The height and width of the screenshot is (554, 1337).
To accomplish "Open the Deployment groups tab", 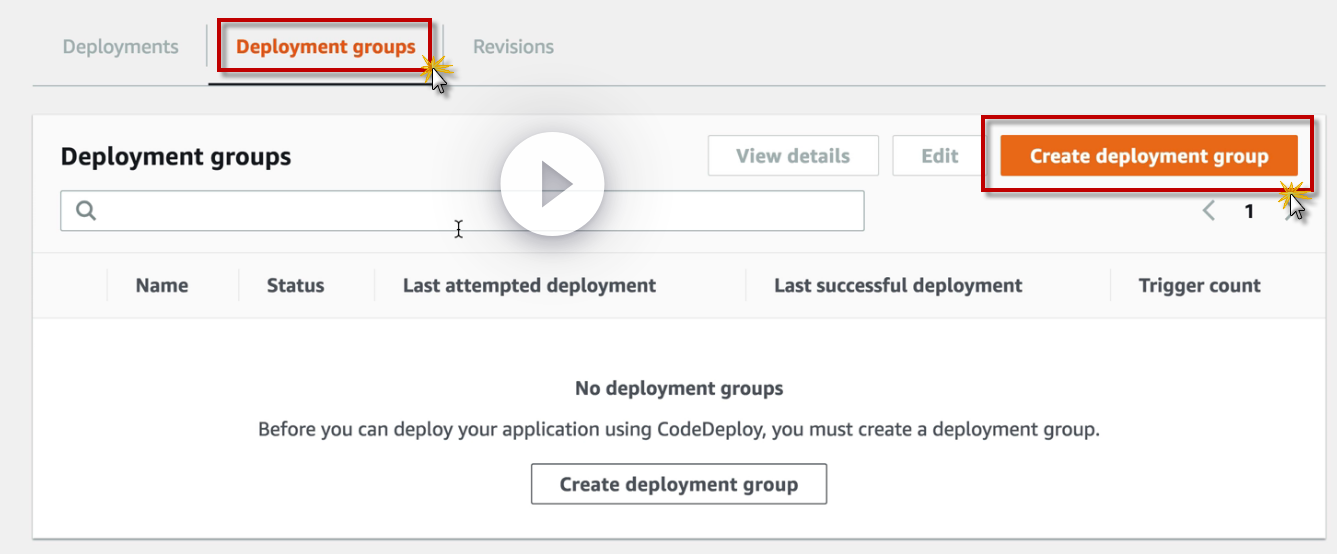I will [325, 47].
